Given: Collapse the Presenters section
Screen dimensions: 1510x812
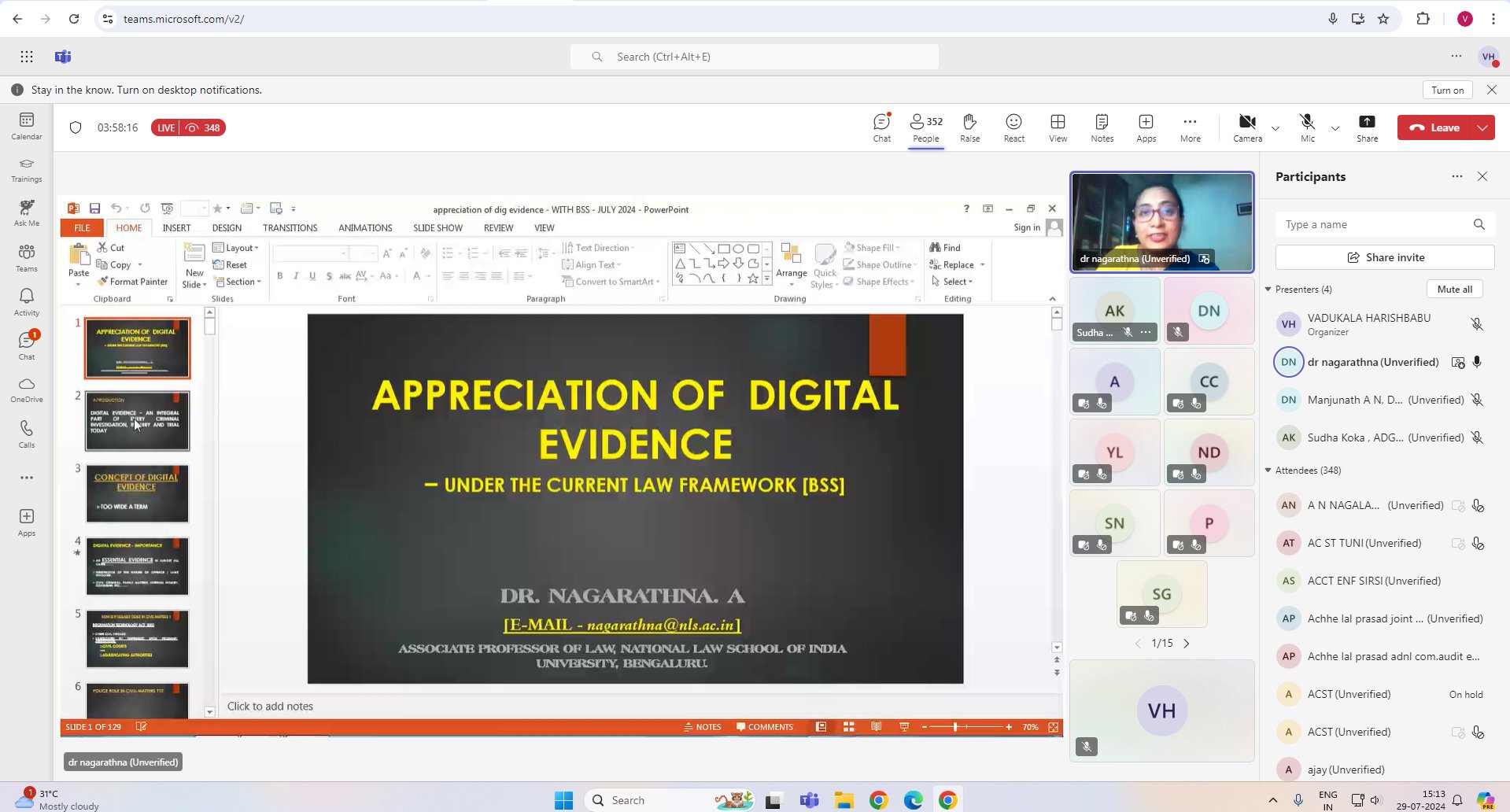Looking at the screenshot, I should (x=1268, y=290).
